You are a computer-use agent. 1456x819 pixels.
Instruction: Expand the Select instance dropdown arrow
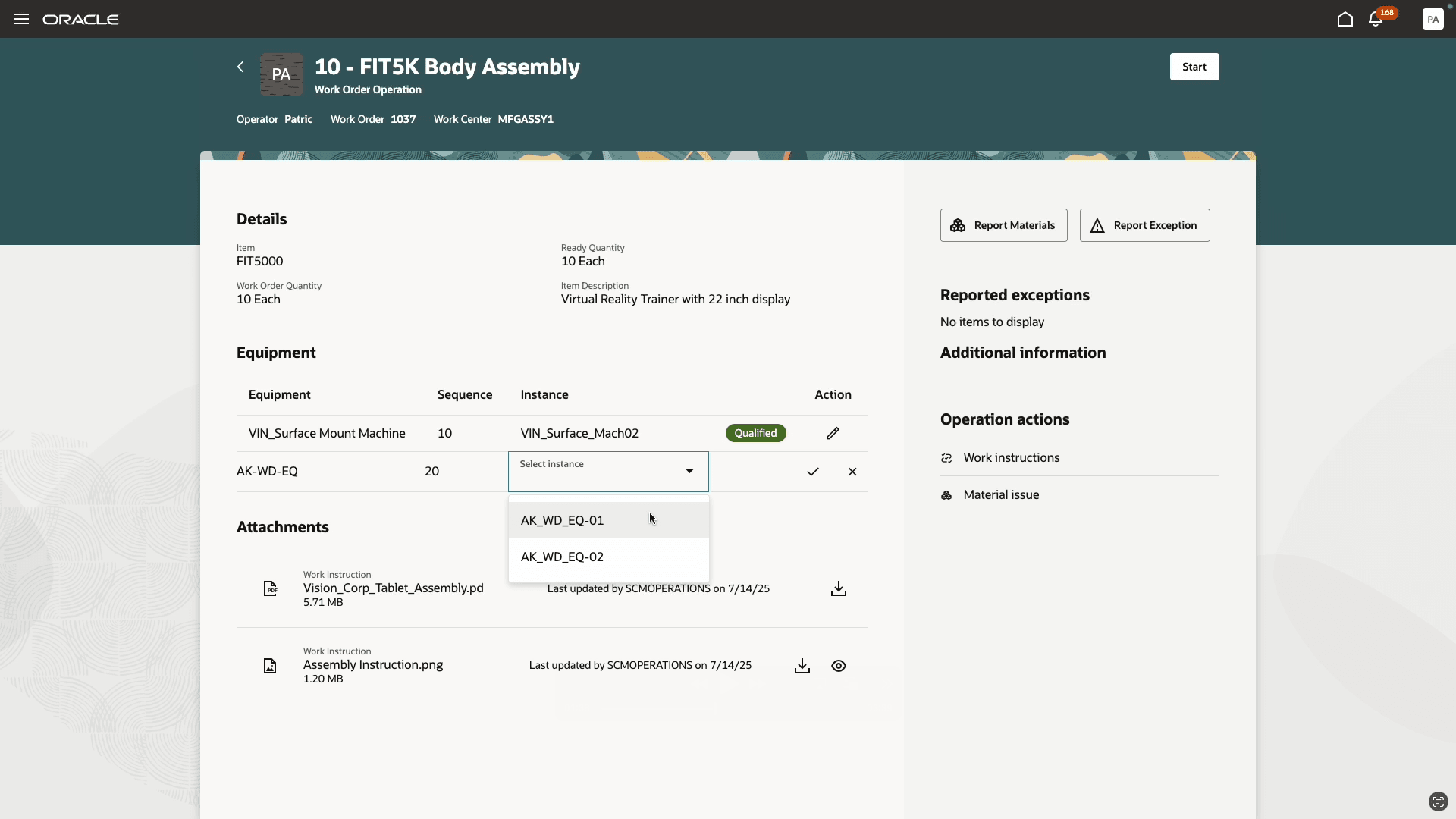(x=689, y=472)
